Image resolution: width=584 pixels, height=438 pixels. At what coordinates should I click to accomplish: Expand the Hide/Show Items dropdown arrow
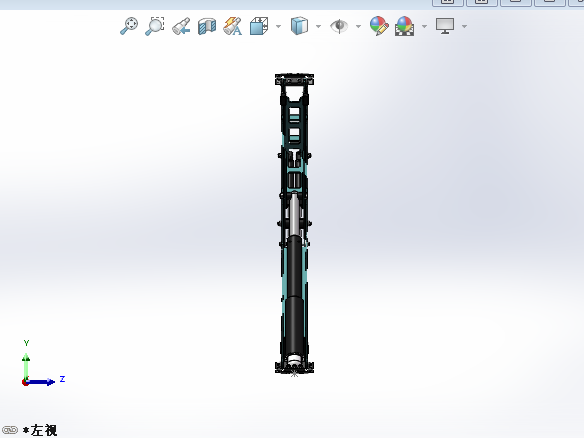click(x=358, y=26)
